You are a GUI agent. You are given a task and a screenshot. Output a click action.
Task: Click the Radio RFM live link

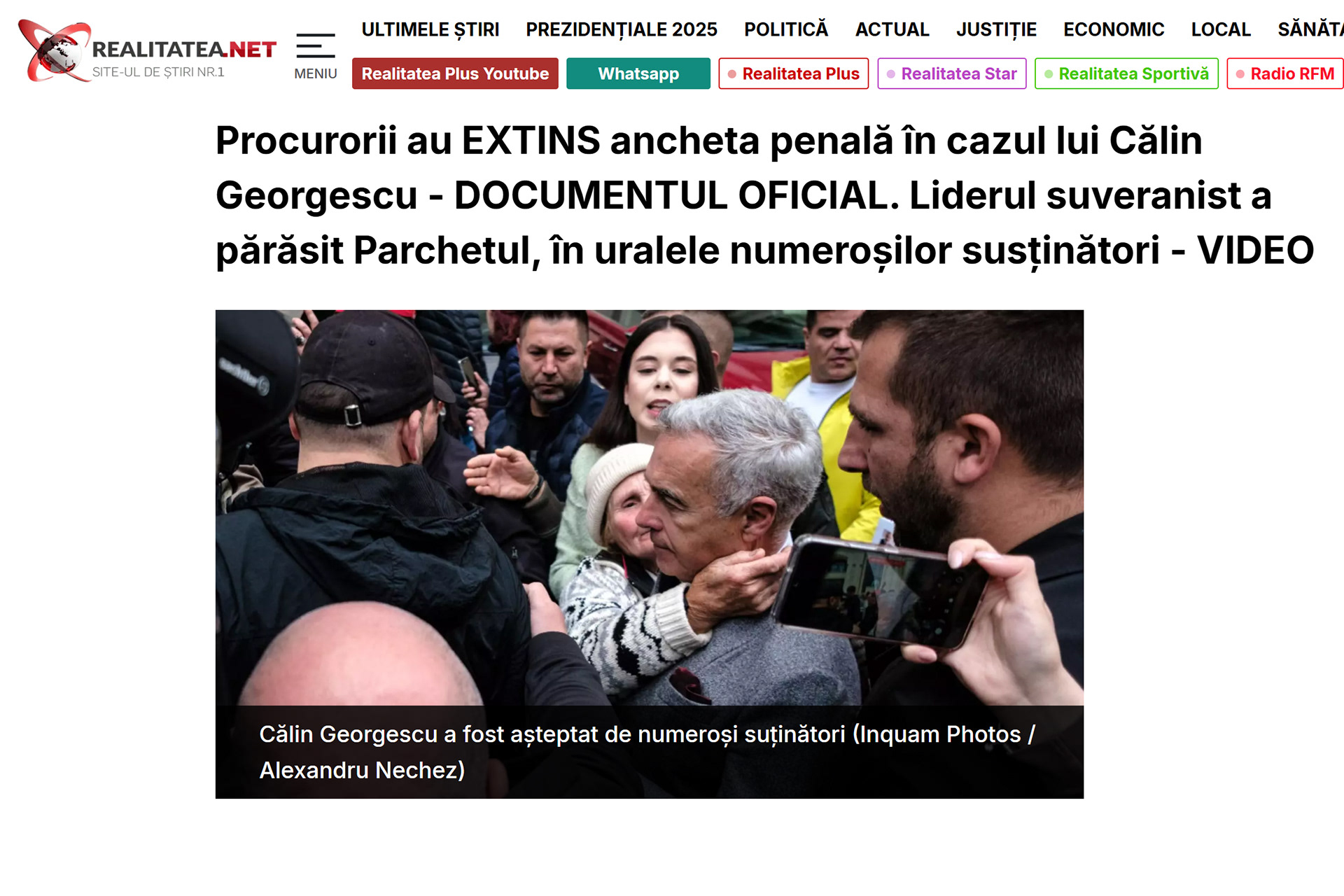(1285, 73)
